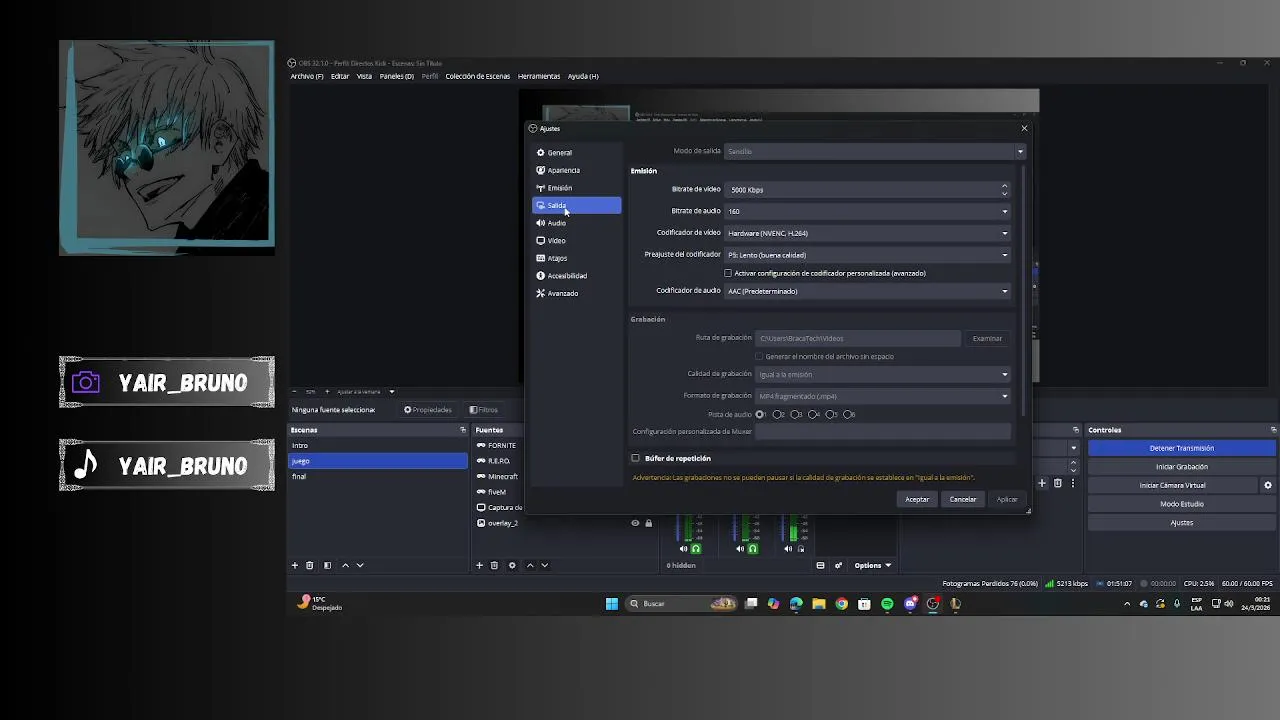Select FORNITE source in Fuentes
1280x720 pixels.
click(x=502, y=445)
